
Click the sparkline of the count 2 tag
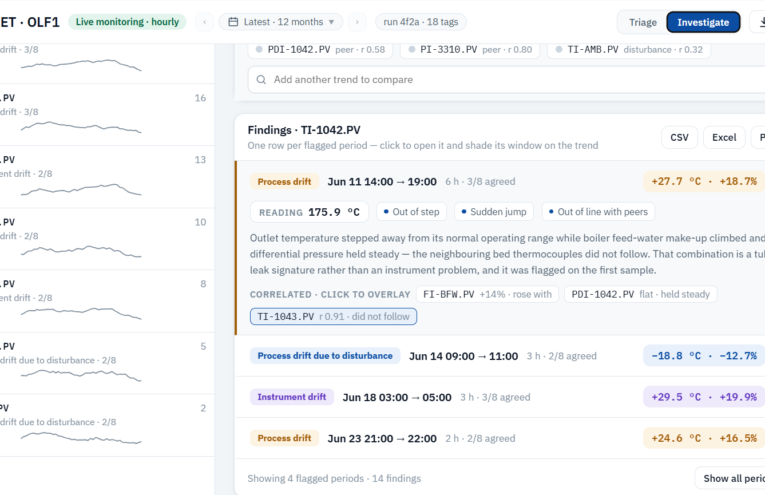[81, 437]
